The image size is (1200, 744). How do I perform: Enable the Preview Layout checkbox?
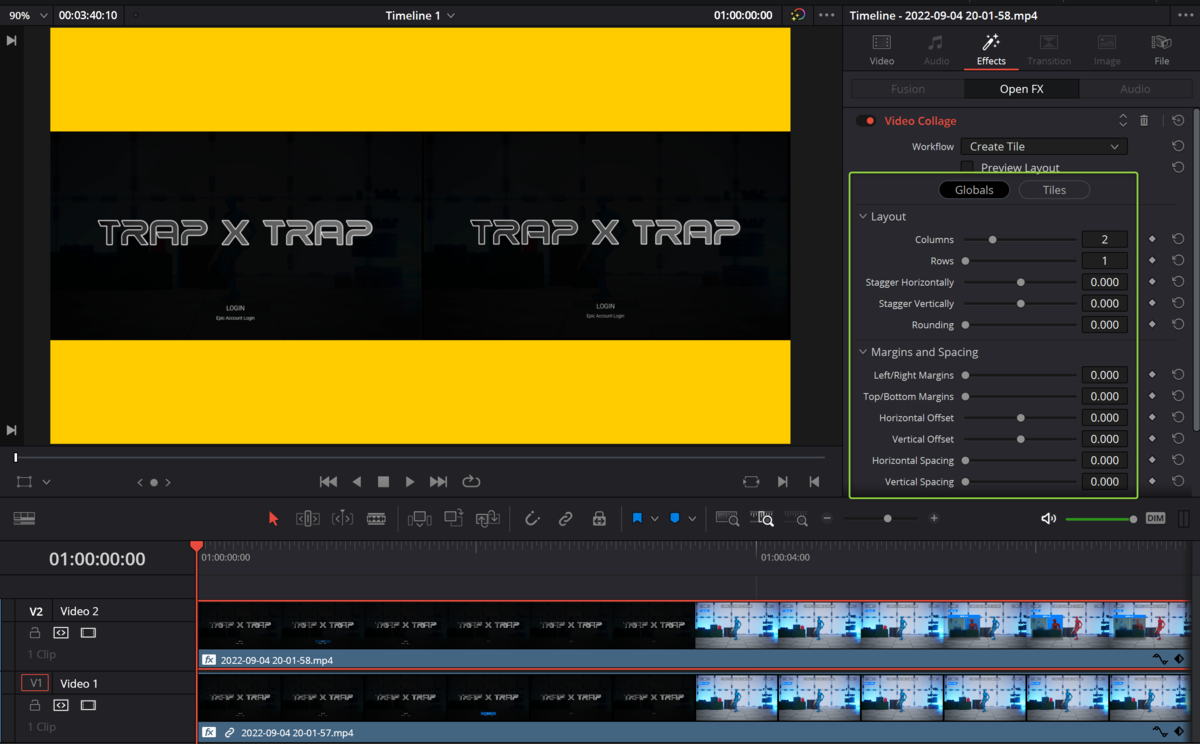coord(967,167)
